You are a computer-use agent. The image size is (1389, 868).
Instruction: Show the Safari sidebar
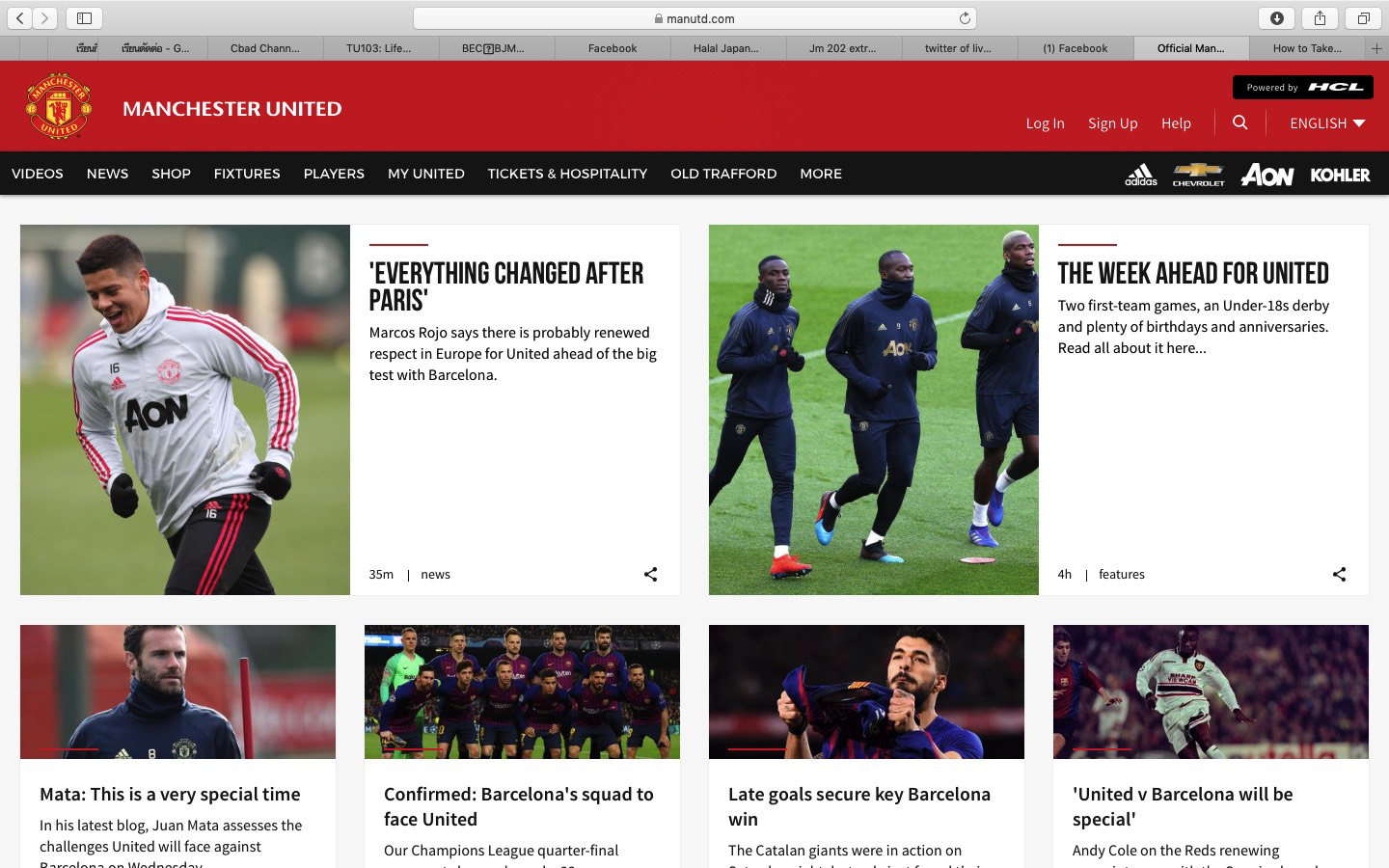(84, 17)
